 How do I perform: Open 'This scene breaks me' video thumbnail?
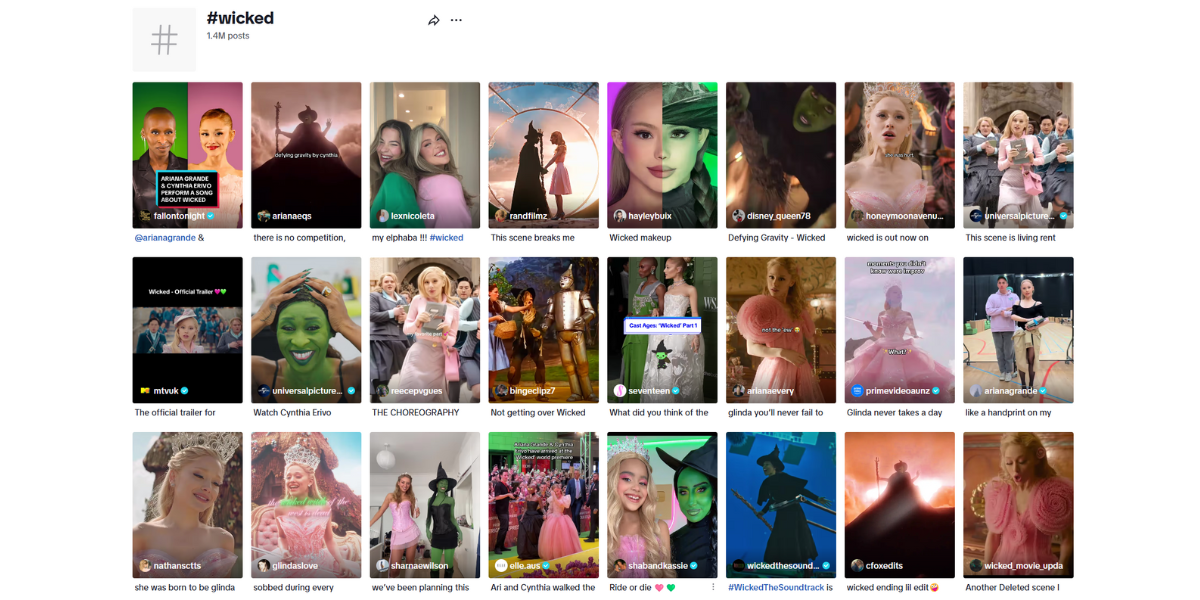(543, 155)
